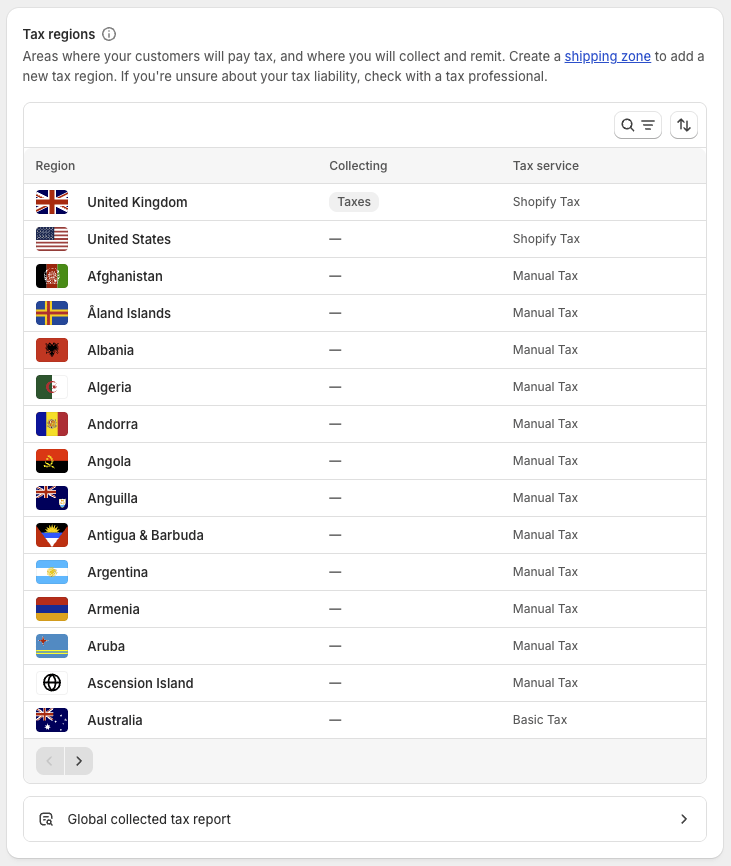The image size is (731, 866).
Task: Click the Tax regions info icon
Action: point(109,33)
